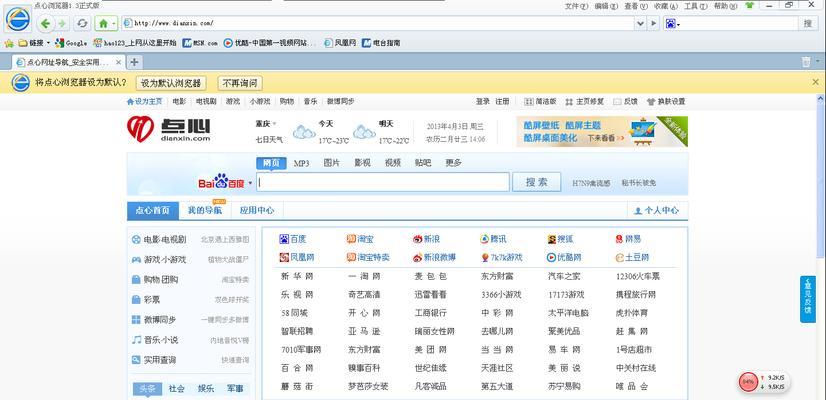Open the 收藏 menu

click(x=665, y=6)
